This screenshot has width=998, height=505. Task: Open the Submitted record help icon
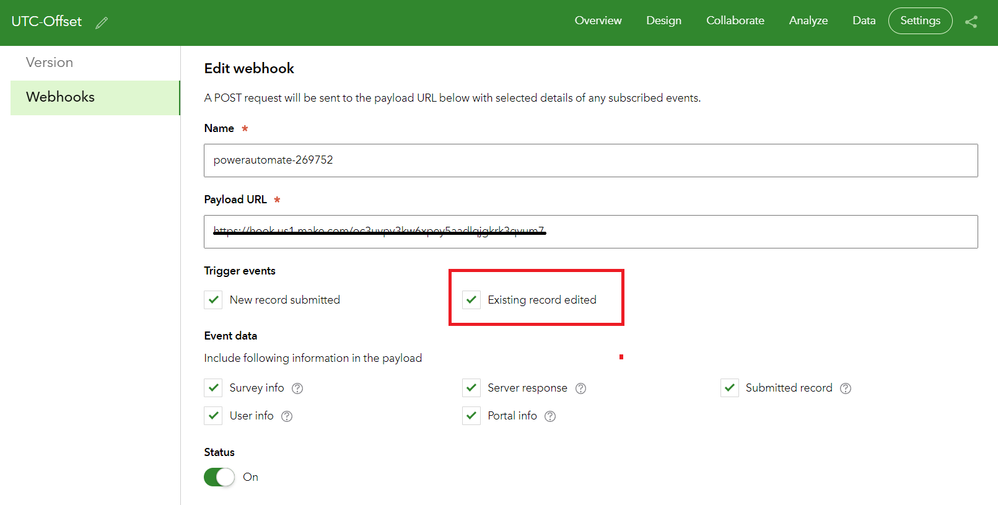[x=846, y=388]
